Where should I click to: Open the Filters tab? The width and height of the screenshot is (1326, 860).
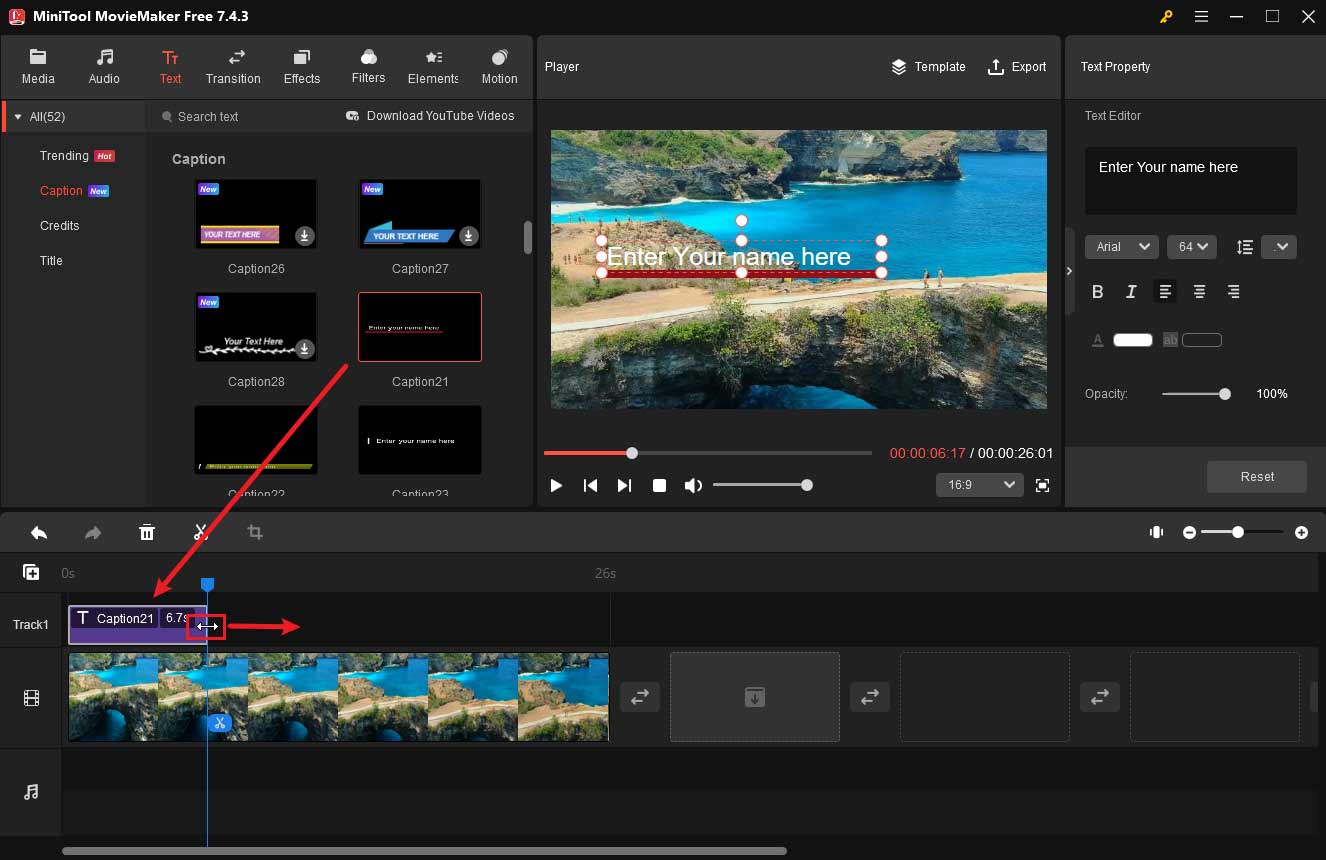(368, 67)
